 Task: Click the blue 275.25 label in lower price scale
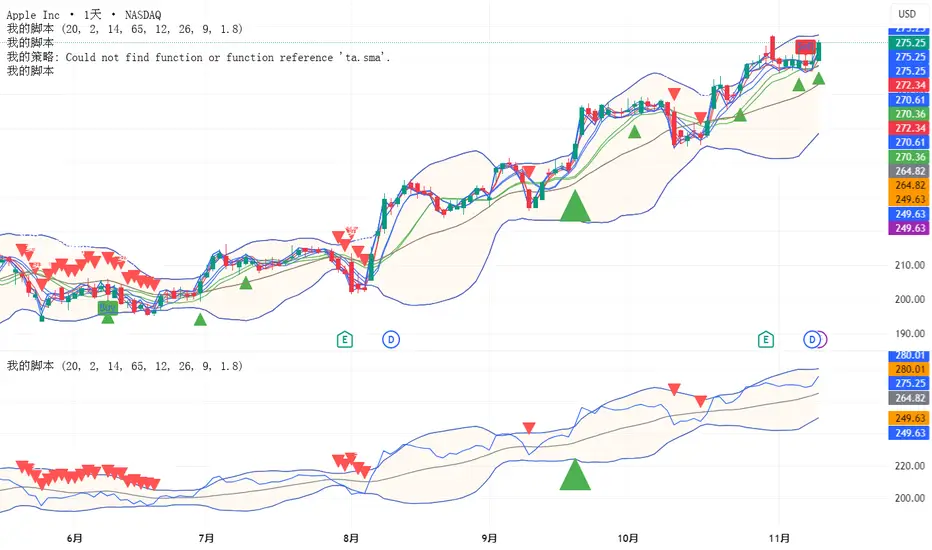909,384
